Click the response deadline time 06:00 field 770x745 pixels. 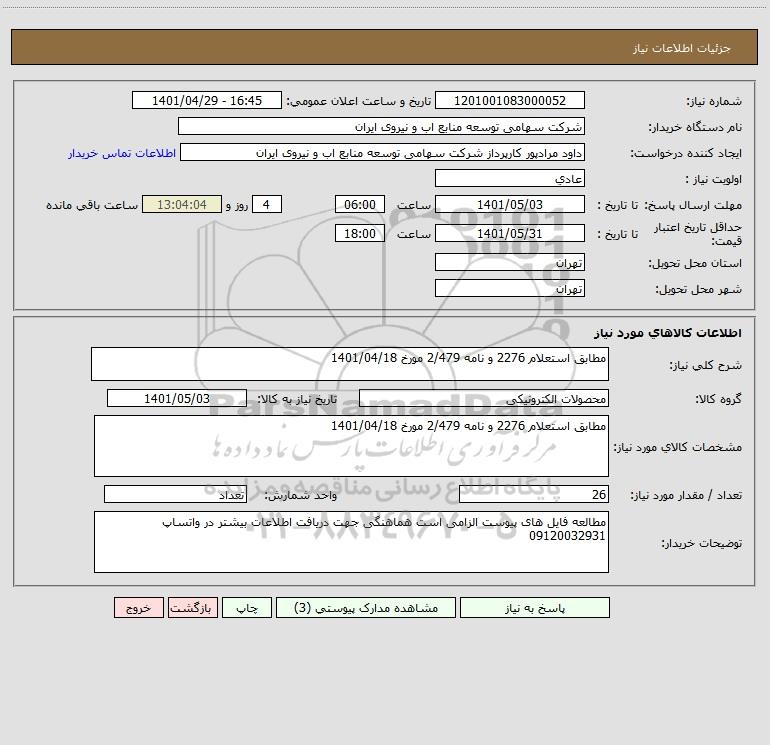(x=359, y=204)
